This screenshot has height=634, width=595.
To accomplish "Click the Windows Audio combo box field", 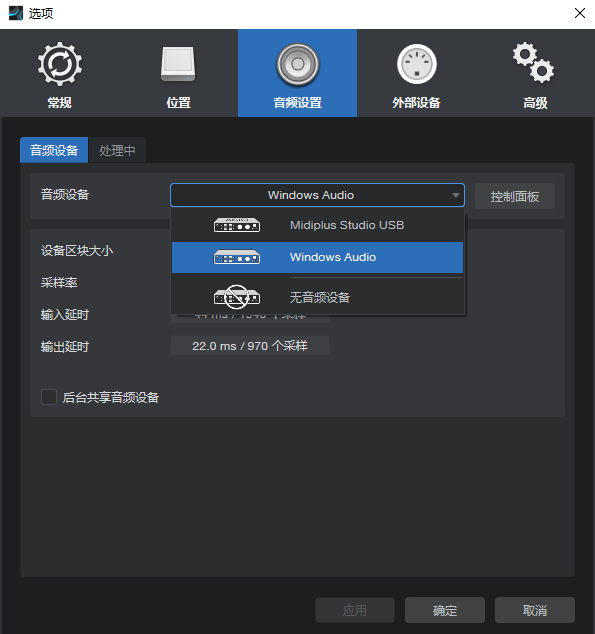I will click(317, 195).
